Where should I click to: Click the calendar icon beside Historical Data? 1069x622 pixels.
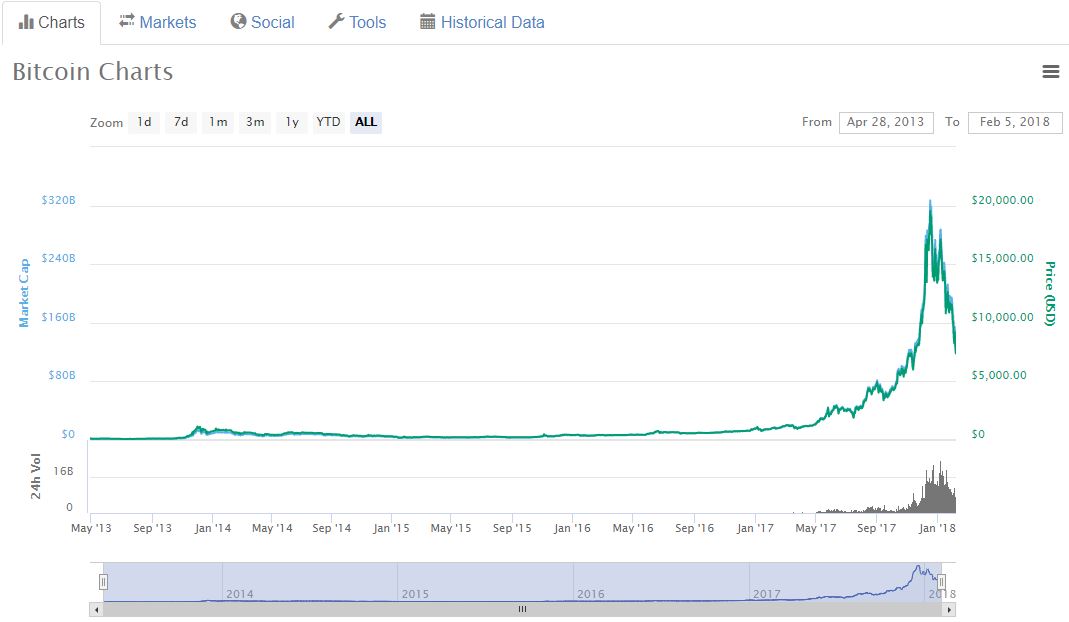[428, 22]
